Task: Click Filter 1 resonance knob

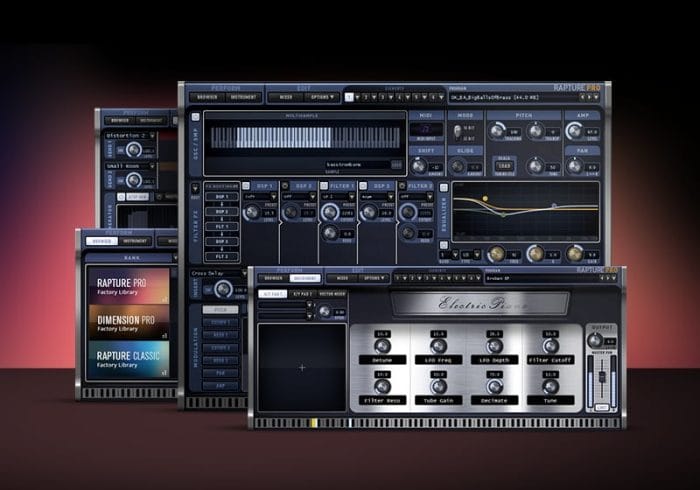Action: 330,233
